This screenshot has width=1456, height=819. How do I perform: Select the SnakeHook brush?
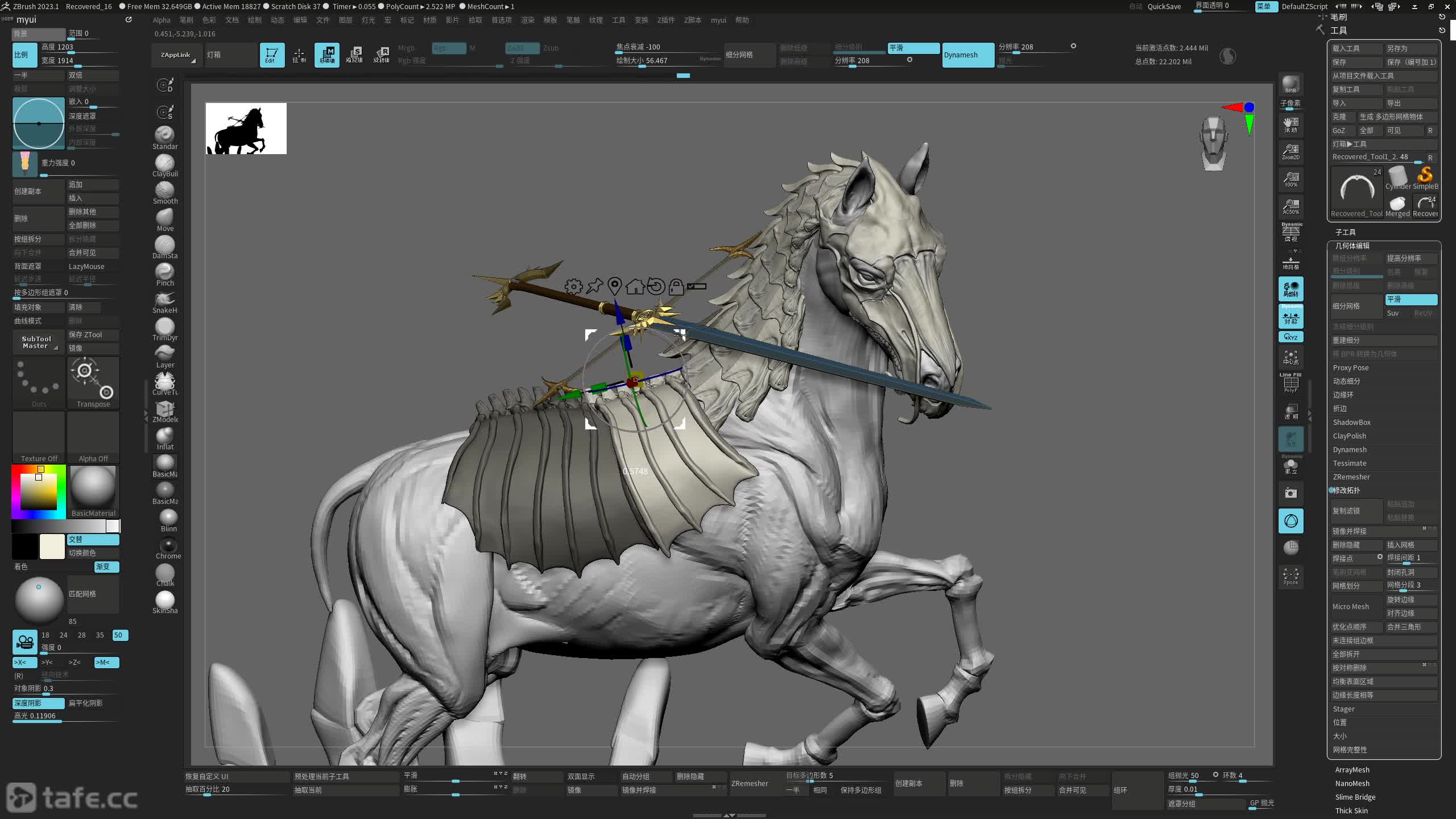tap(165, 302)
